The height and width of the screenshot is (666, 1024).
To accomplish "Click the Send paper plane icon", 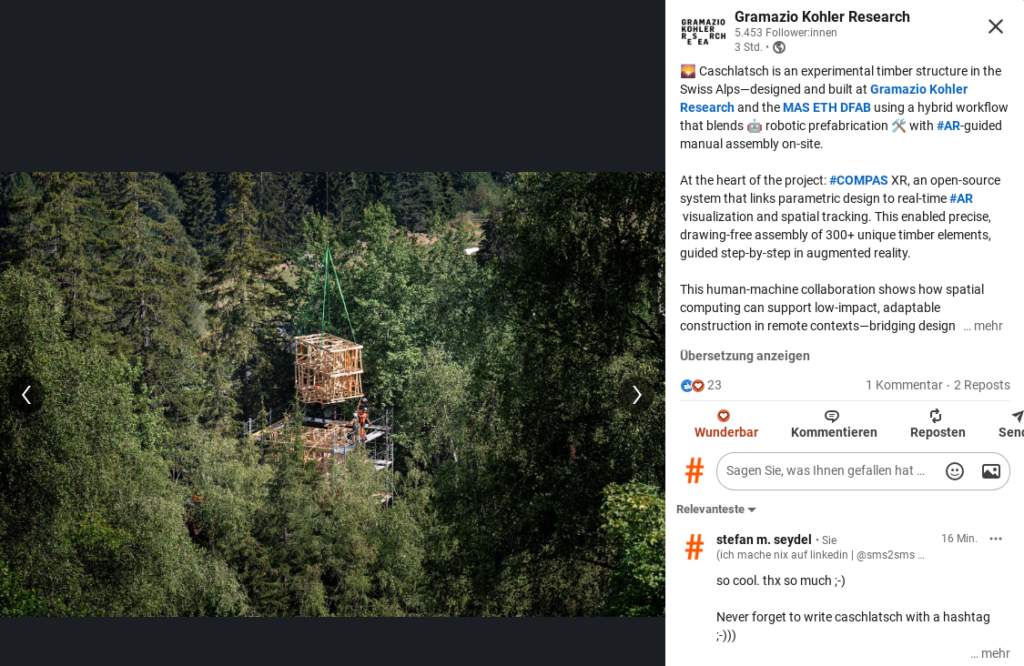I will click(1016, 417).
